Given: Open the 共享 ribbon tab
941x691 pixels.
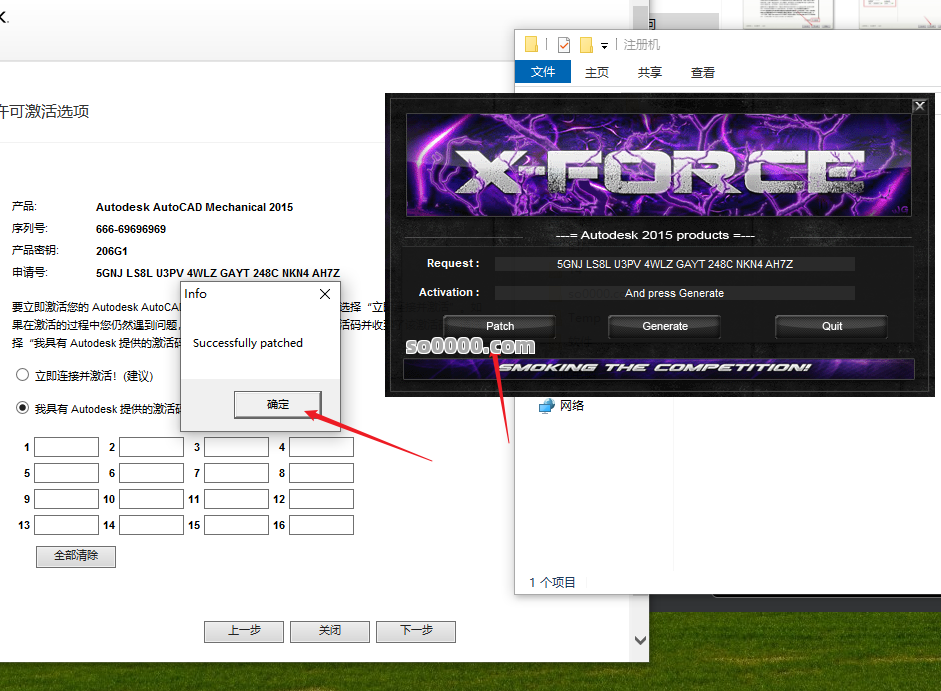Looking at the screenshot, I should coord(650,72).
